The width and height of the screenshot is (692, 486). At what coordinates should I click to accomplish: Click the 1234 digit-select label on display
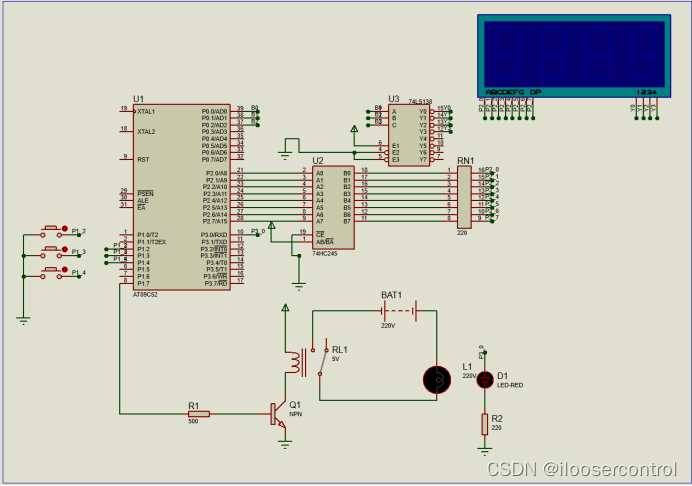click(x=646, y=92)
